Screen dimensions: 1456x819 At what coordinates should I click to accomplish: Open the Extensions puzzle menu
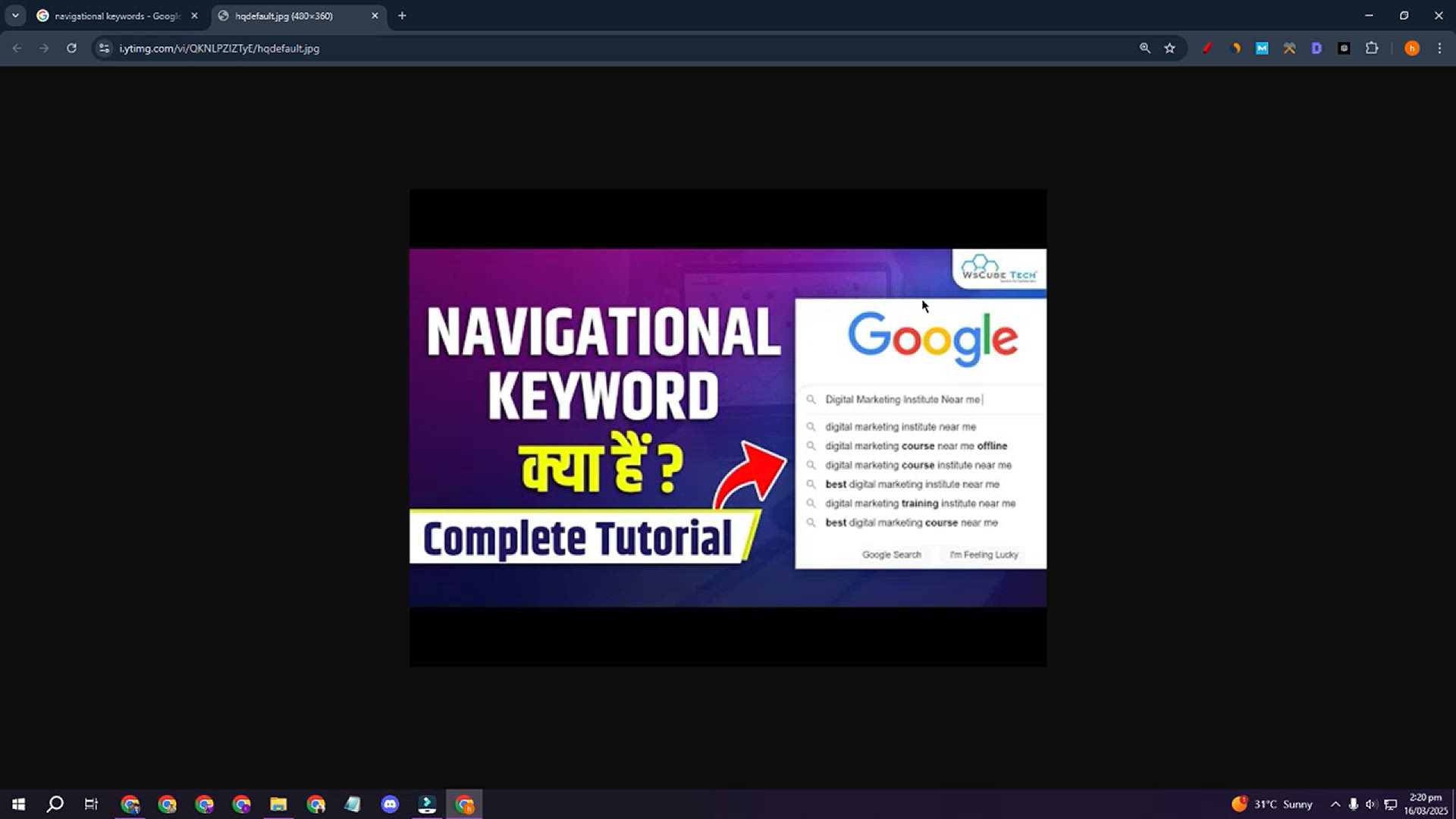pos(1372,49)
